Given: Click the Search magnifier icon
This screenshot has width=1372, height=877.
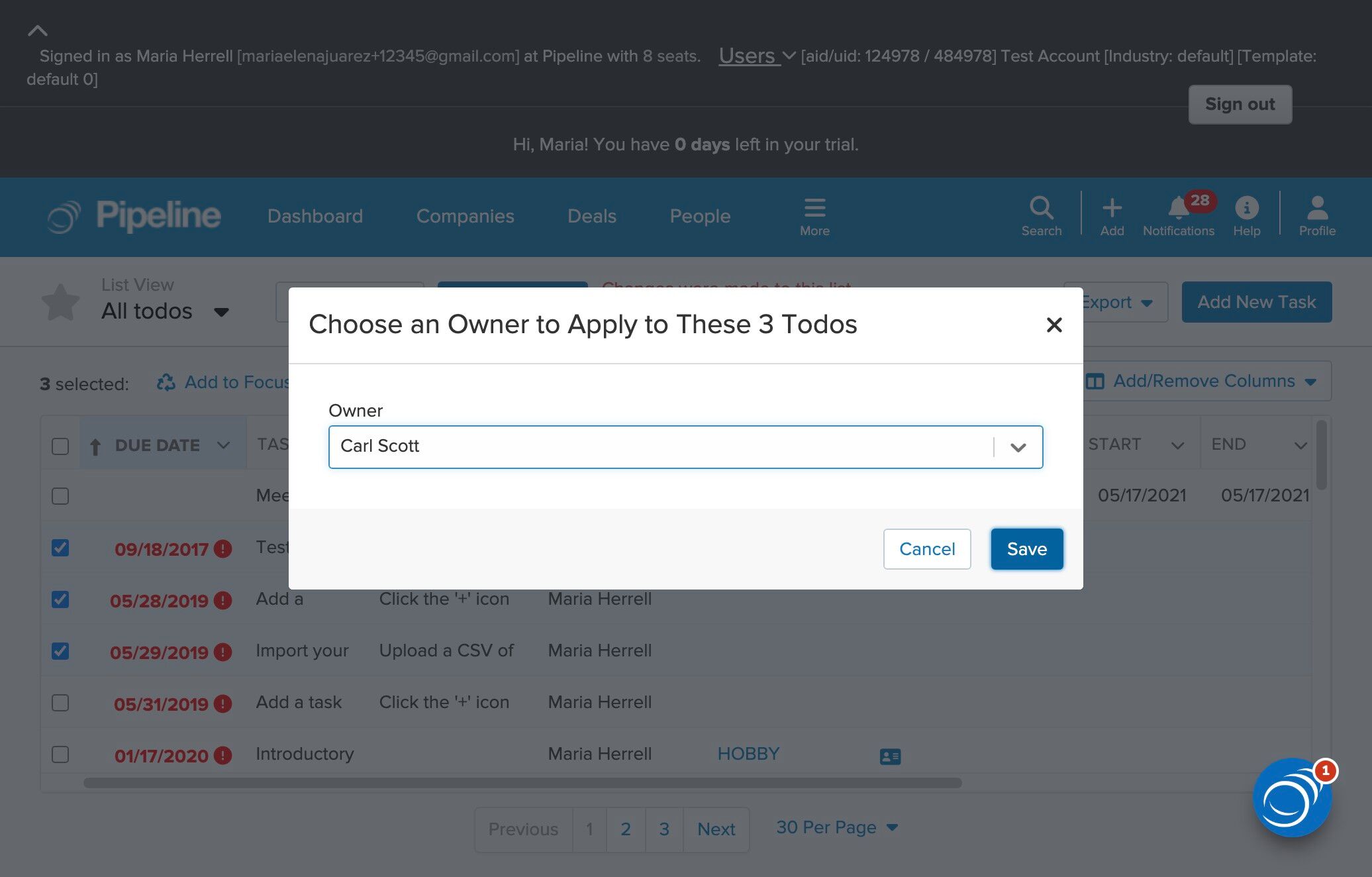Looking at the screenshot, I should (1041, 208).
